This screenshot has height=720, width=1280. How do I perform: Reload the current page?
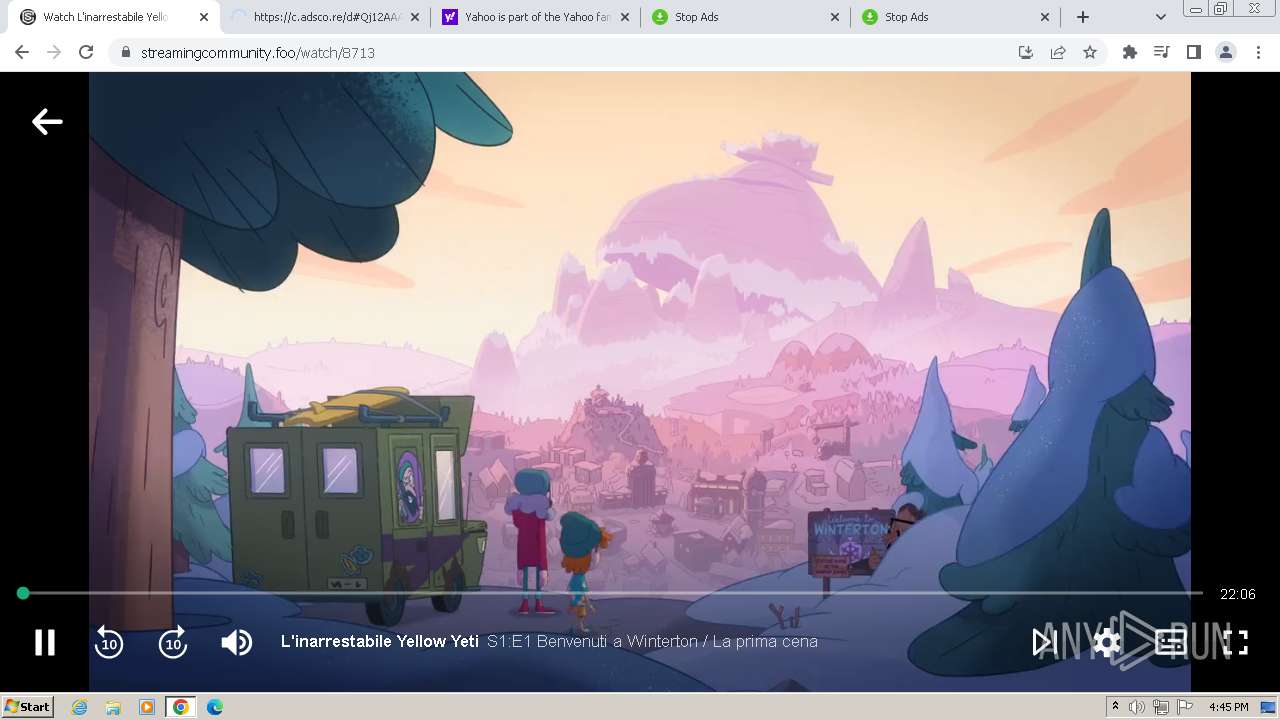coord(86,52)
